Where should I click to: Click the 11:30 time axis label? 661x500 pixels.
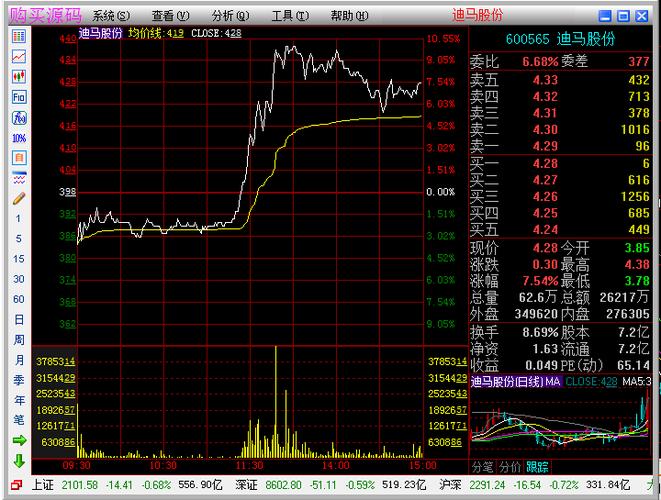pos(249,465)
